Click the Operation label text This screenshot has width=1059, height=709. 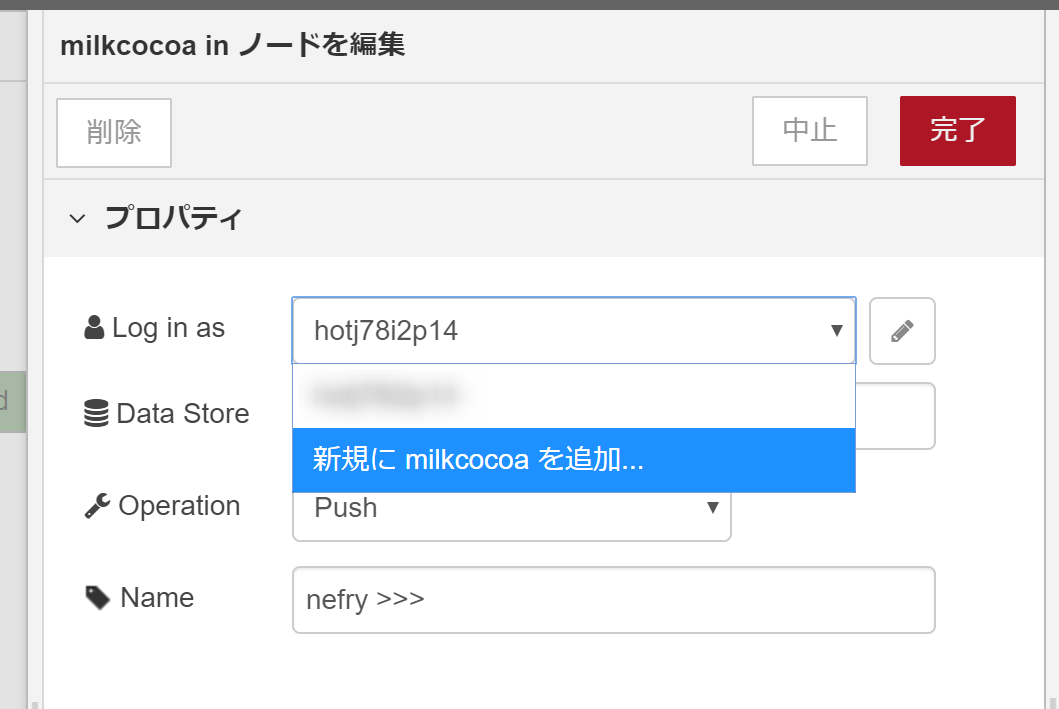(179, 506)
